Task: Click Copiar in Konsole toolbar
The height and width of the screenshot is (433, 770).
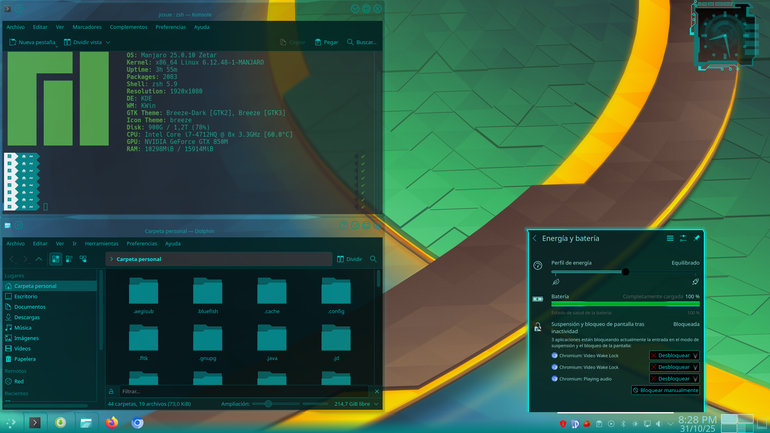Action: (x=293, y=42)
